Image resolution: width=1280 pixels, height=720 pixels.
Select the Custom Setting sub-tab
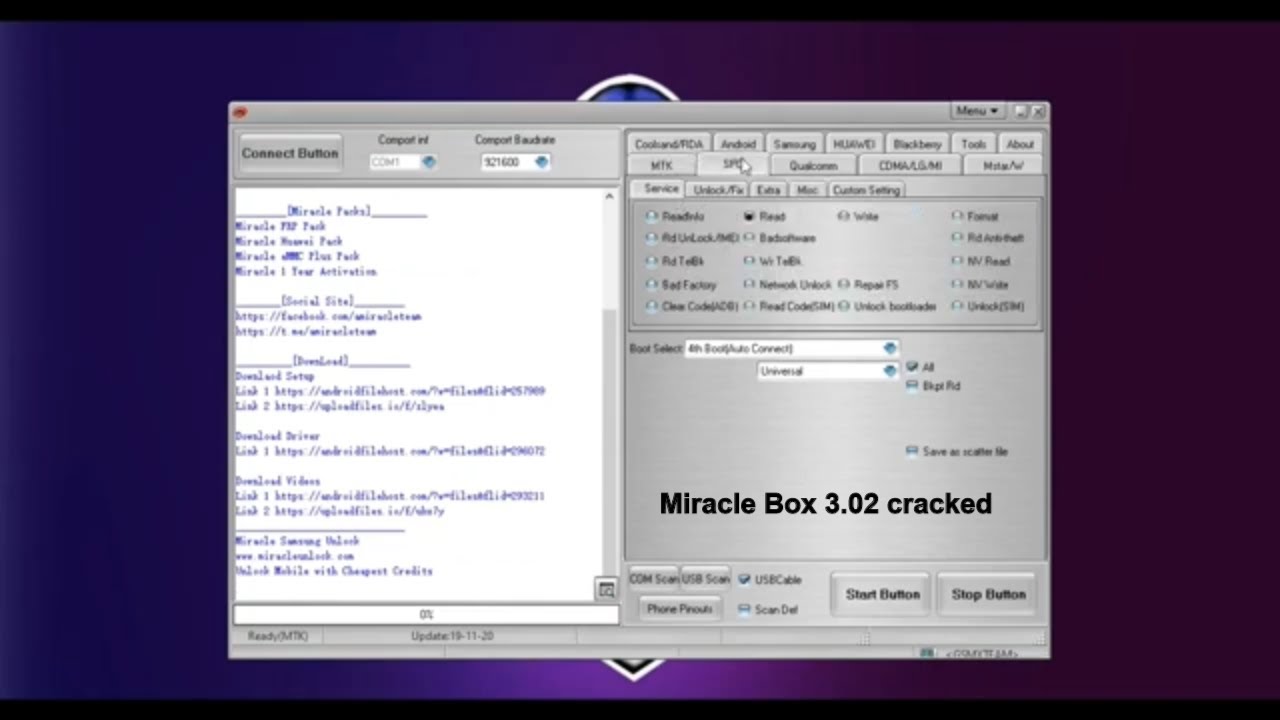click(866, 190)
